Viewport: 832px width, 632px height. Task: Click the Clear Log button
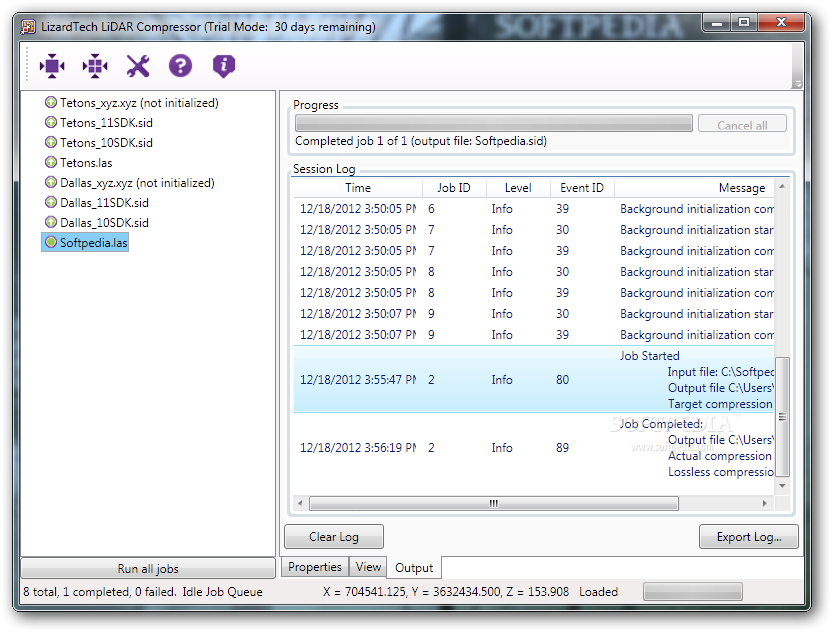tap(334, 536)
